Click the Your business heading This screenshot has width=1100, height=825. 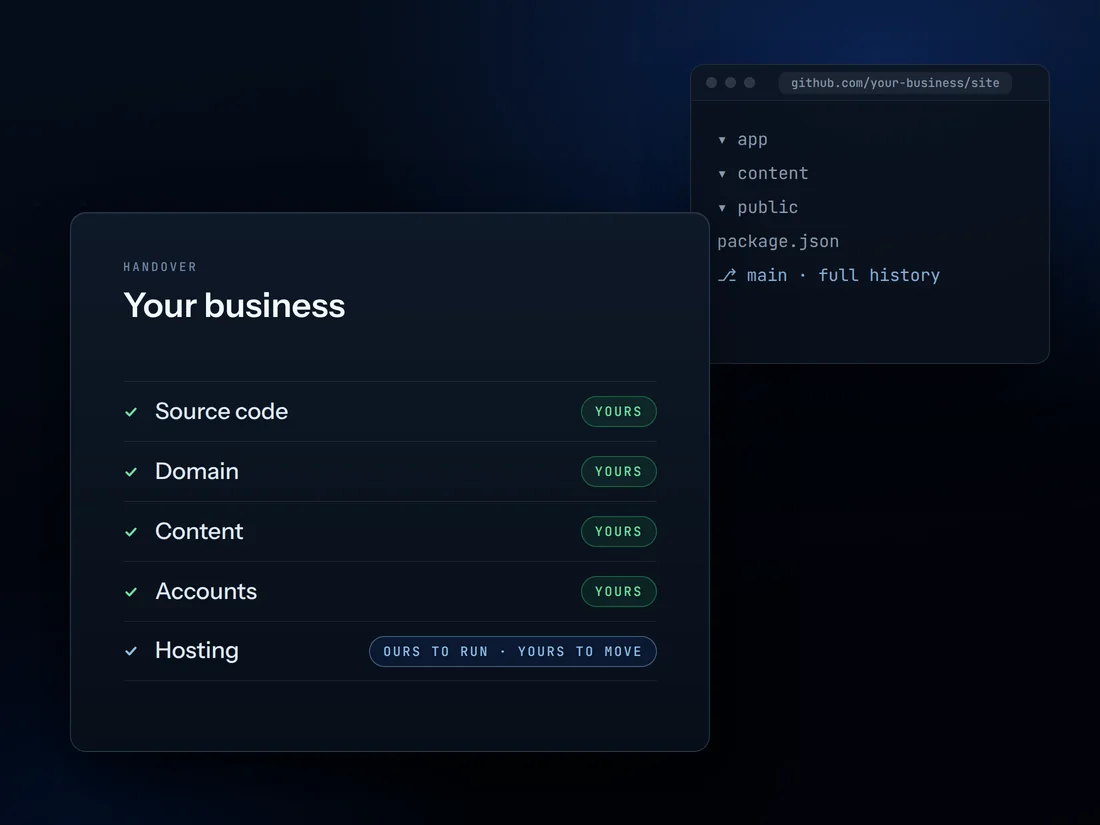234,305
